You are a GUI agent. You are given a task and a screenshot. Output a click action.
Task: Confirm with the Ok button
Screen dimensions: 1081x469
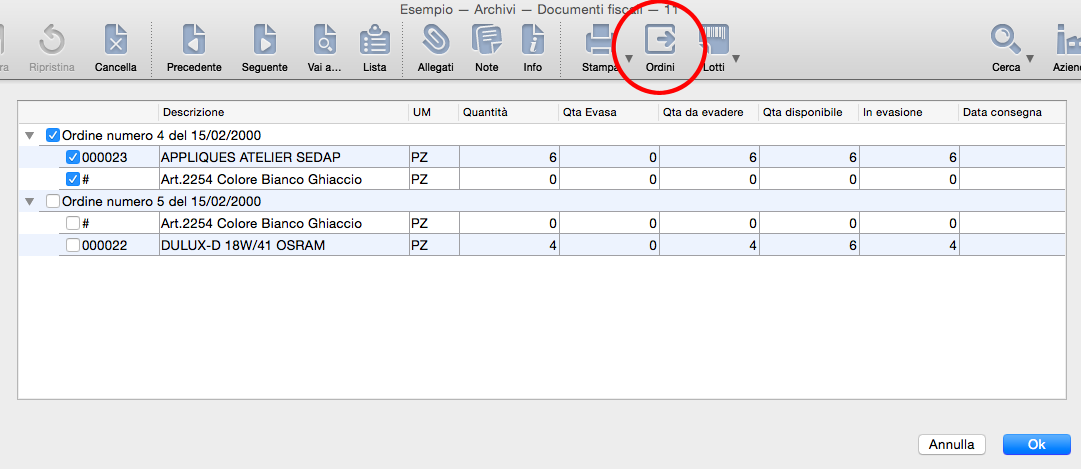[1036, 444]
